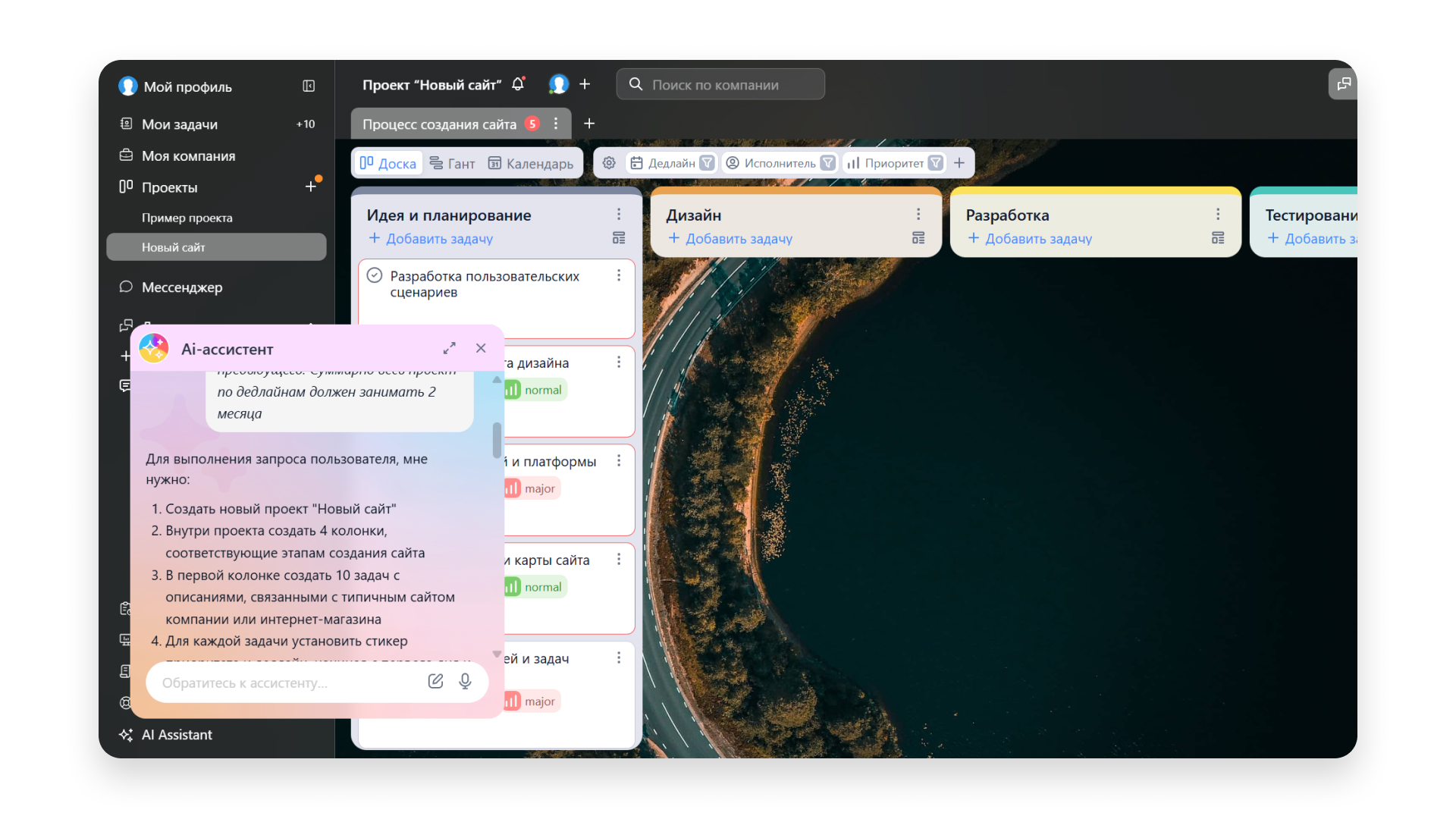Image resolution: width=1456 pixels, height=819 pixels.
Task: Switch to the Гант view
Action: (453, 163)
